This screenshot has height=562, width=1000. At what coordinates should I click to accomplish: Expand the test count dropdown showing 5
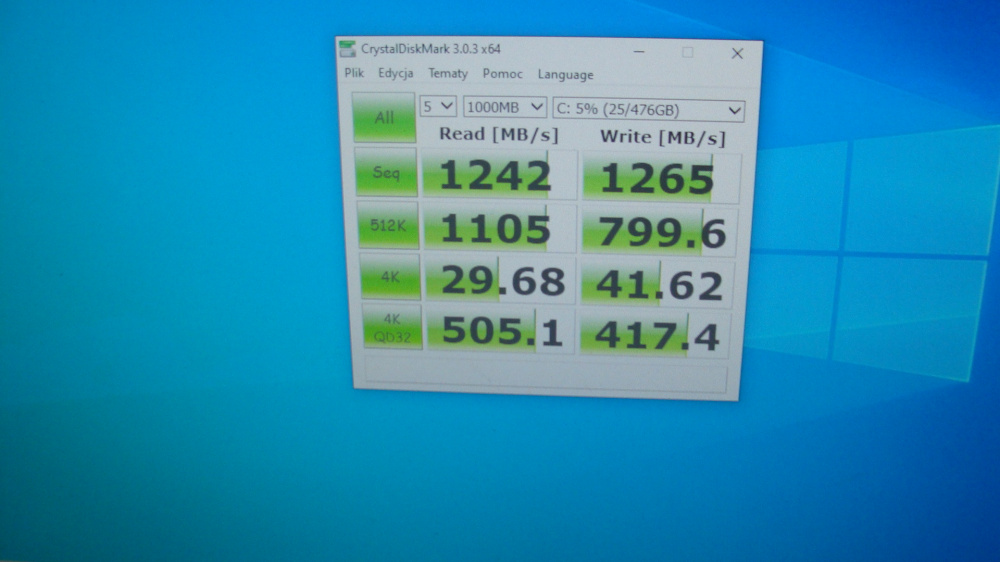pos(438,107)
